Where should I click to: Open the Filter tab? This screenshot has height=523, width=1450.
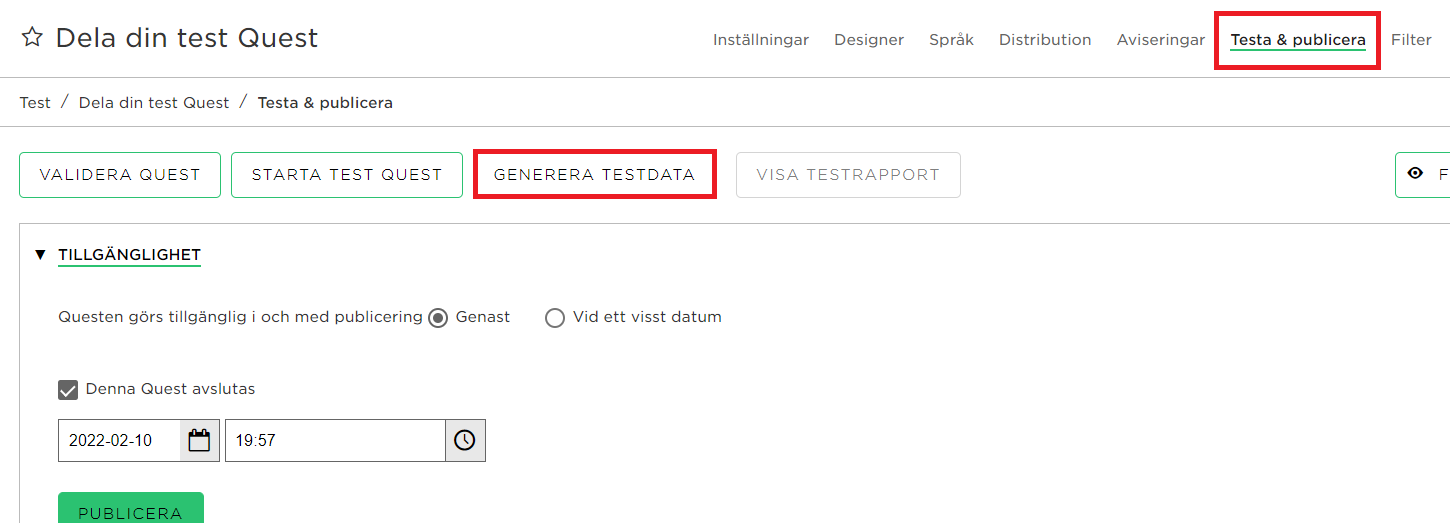(x=1411, y=40)
